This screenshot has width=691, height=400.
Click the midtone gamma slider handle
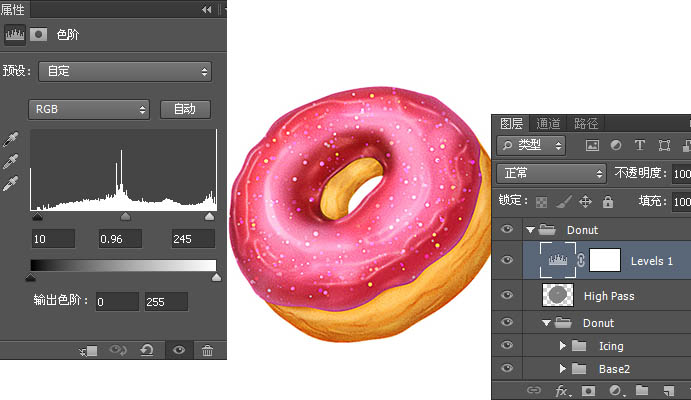[126, 216]
